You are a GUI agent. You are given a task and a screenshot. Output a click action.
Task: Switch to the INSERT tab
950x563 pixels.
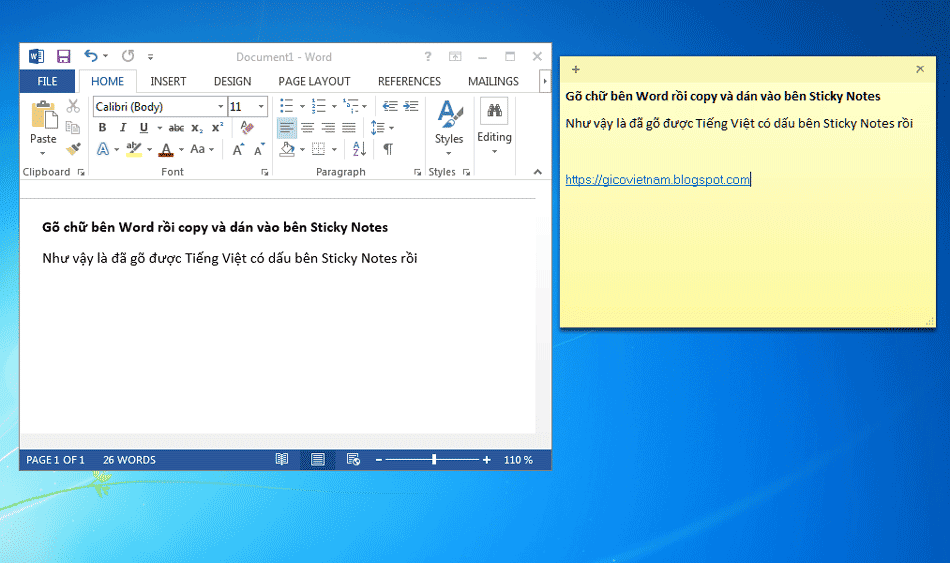point(168,81)
